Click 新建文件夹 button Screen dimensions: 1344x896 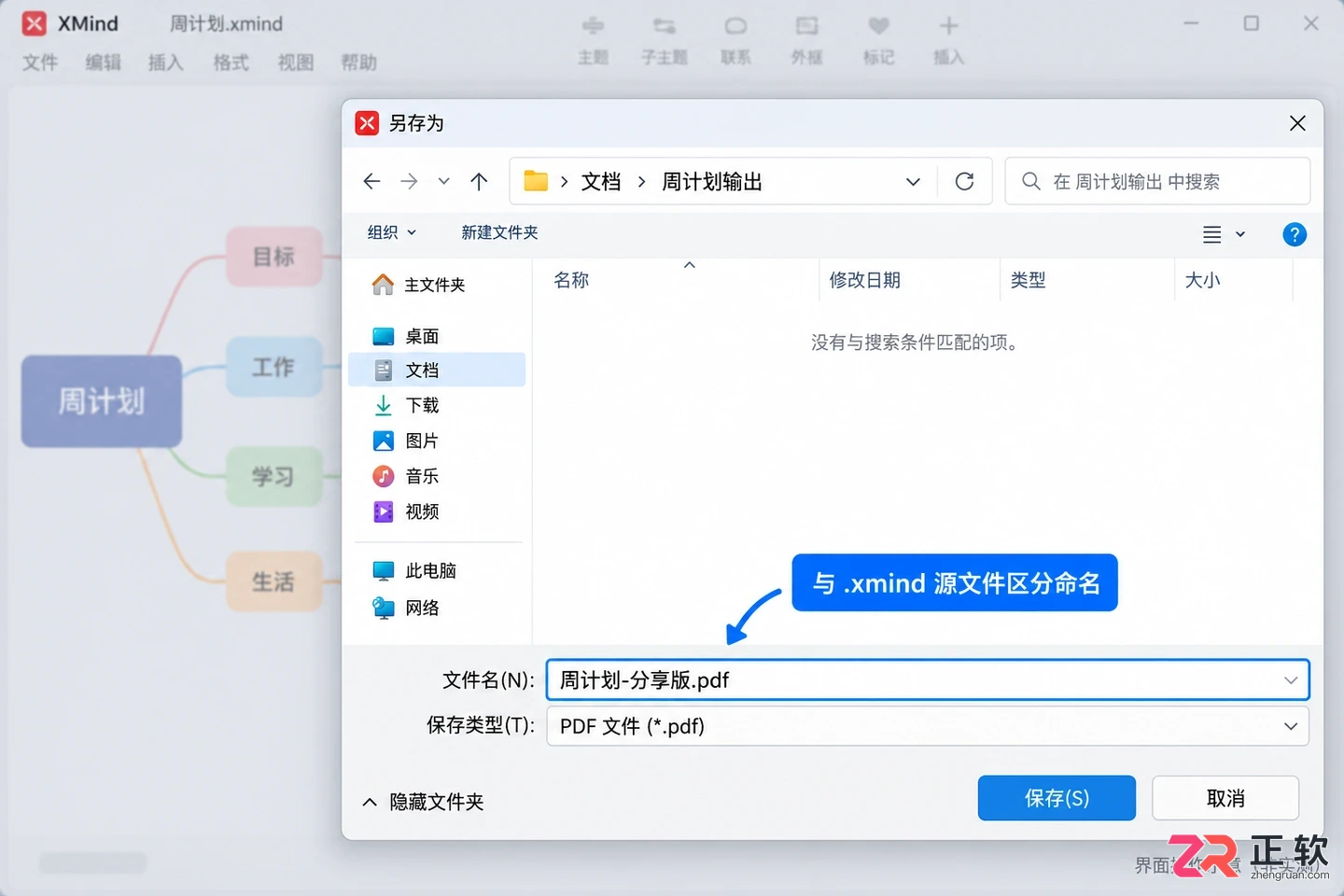(x=499, y=232)
